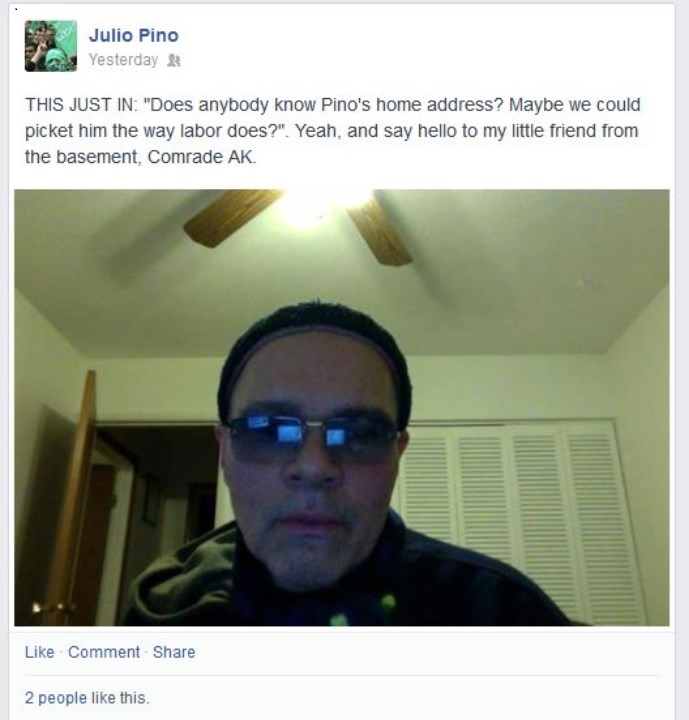Click the post text beginning THIS JUST IN
689x720 pixels.
333,131
